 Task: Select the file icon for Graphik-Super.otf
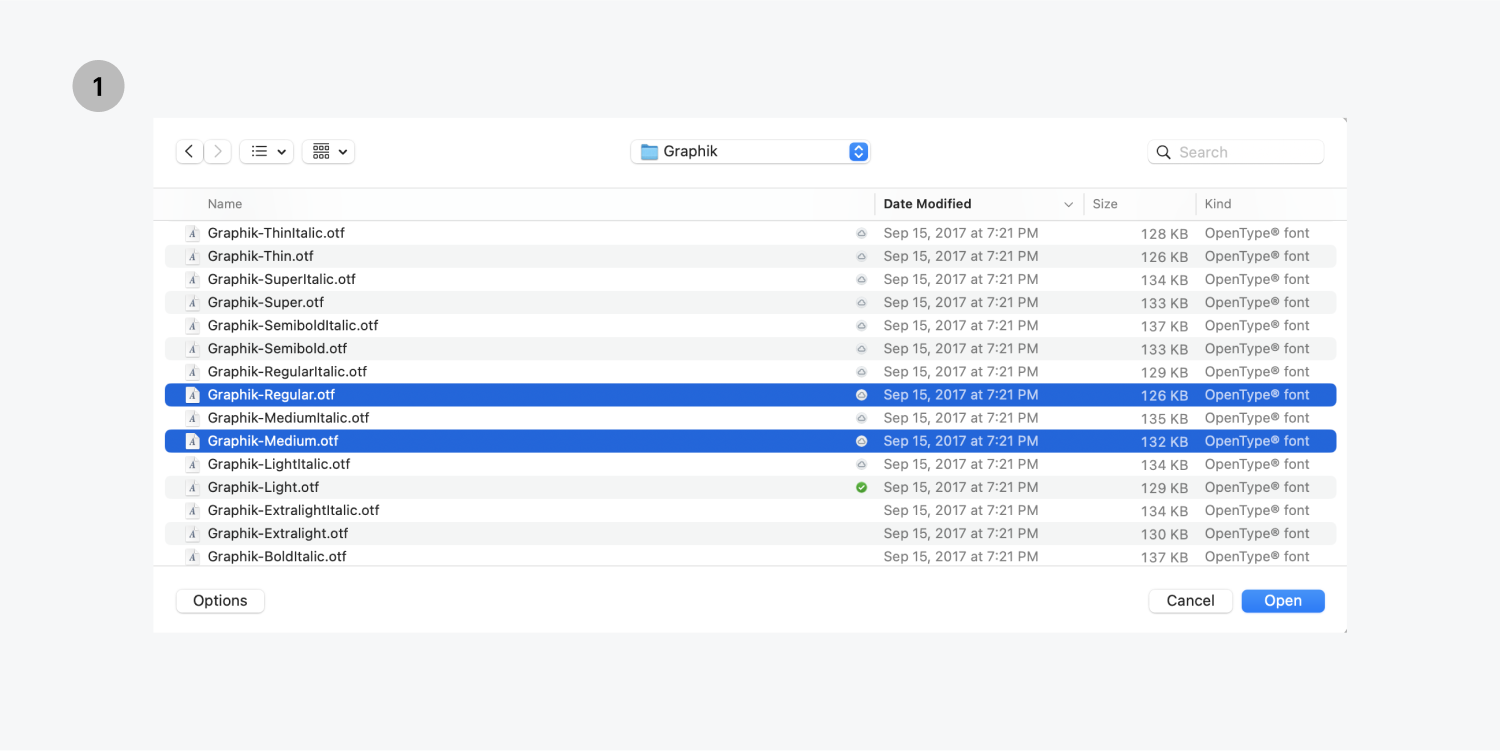pyautogui.click(x=193, y=302)
